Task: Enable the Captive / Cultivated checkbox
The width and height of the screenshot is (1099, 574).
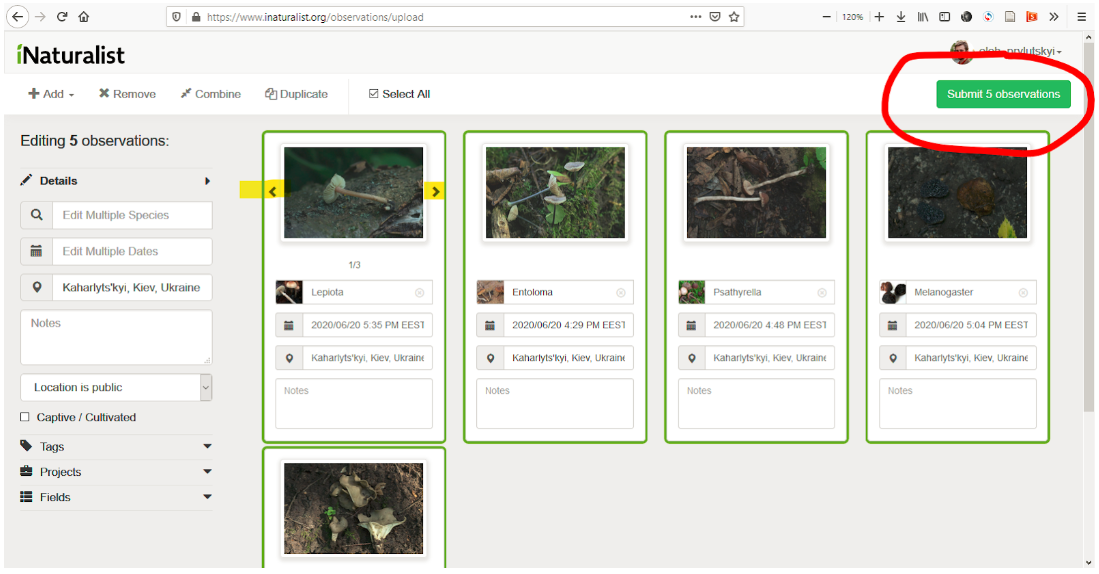Action: pos(25,417)
